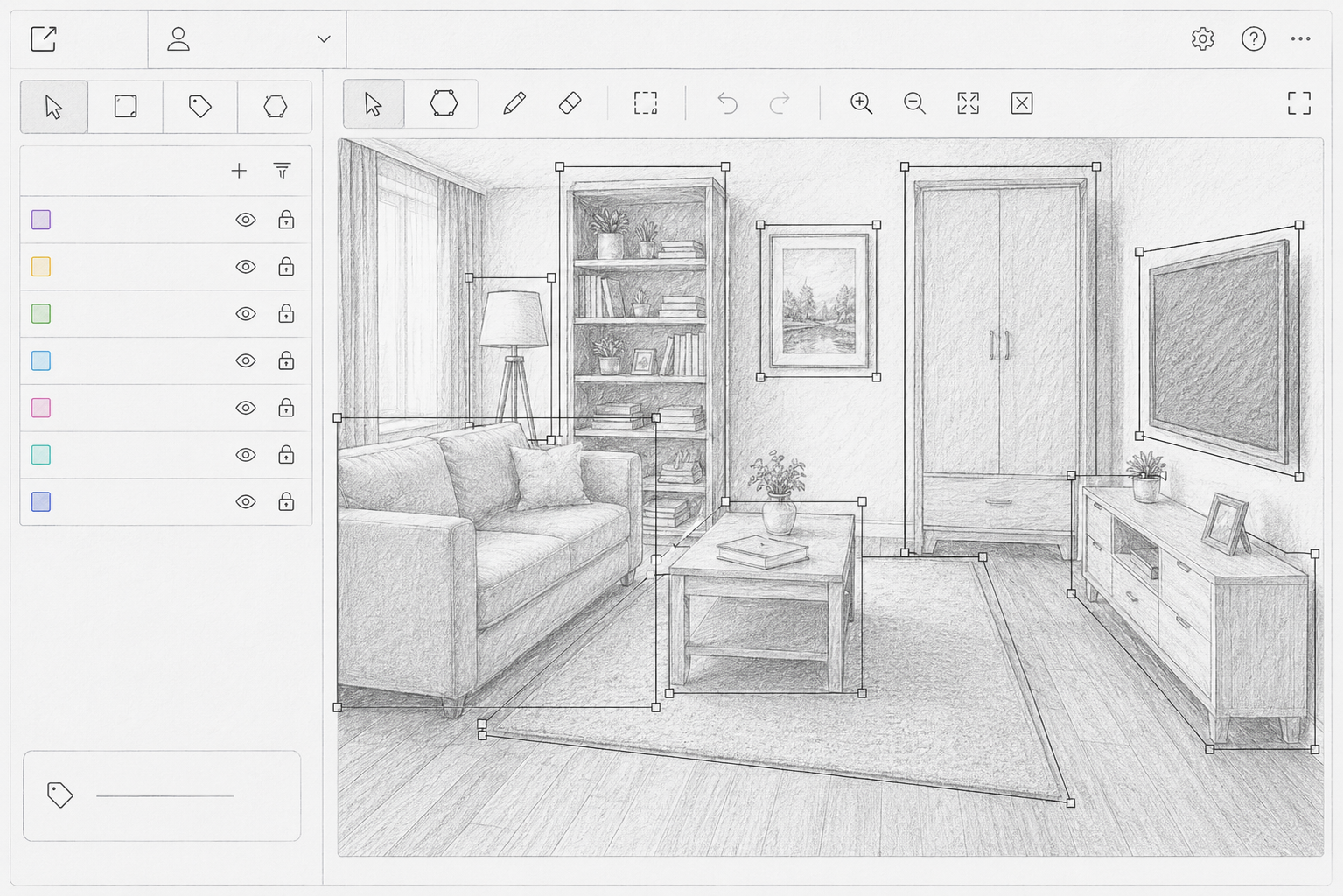Switch to the rectangle box tab in sidebar
Screen dimensions: 1343x896
(126, 107)
